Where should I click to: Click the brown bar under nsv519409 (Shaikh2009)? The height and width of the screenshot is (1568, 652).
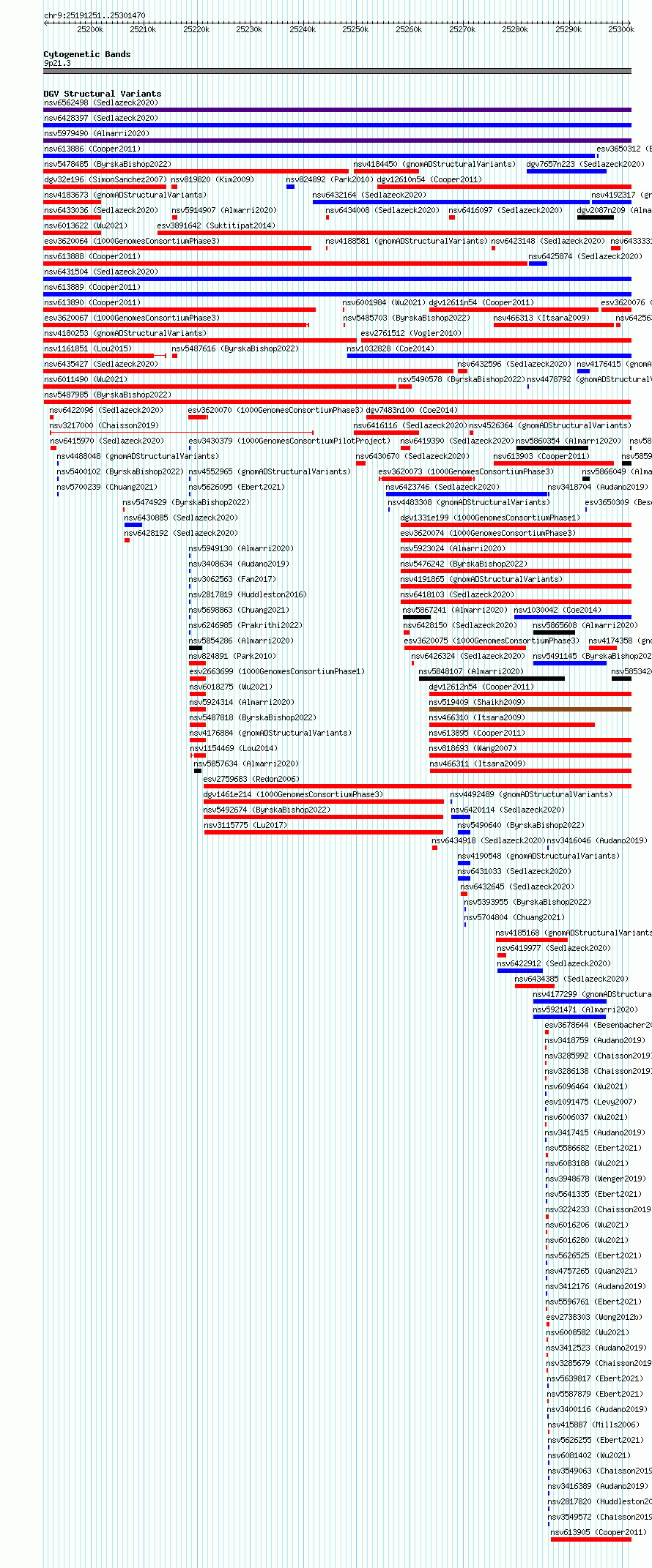click(530, 709)
